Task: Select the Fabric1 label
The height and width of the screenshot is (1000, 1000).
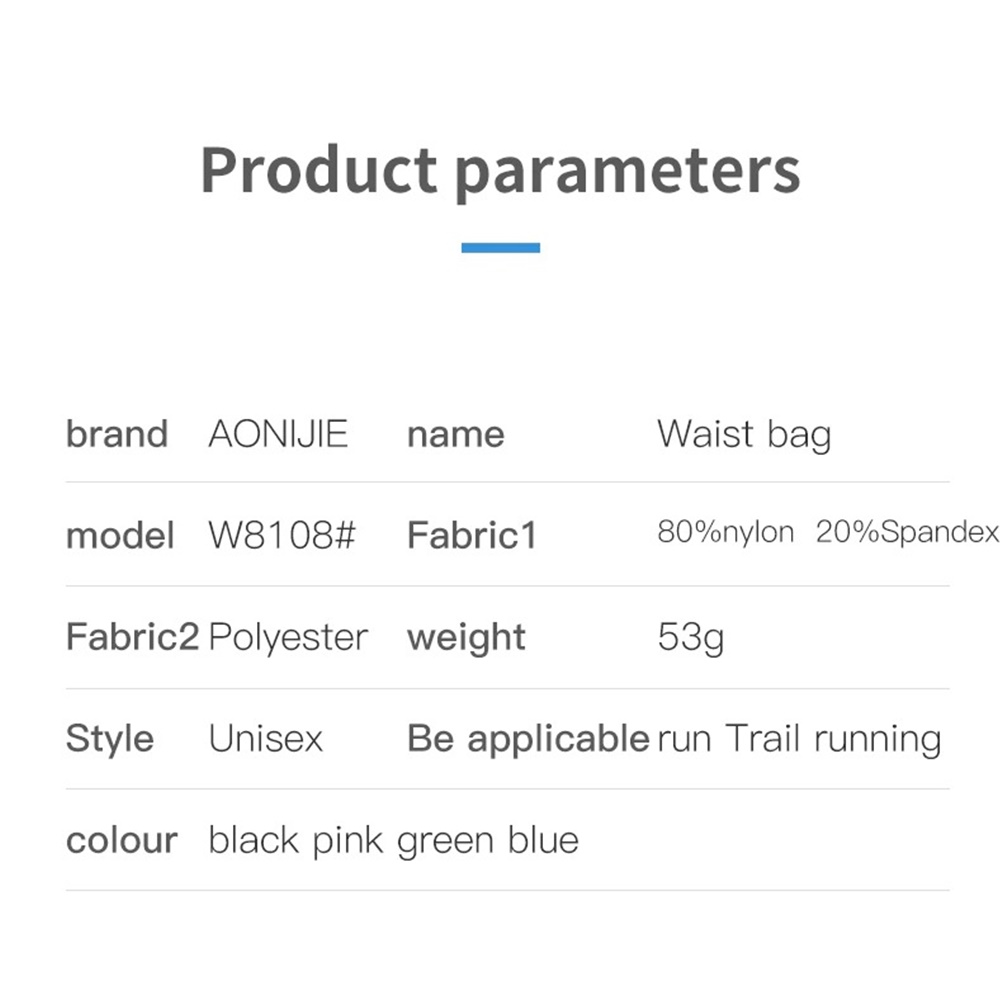Action: click(x=472, y=536)
